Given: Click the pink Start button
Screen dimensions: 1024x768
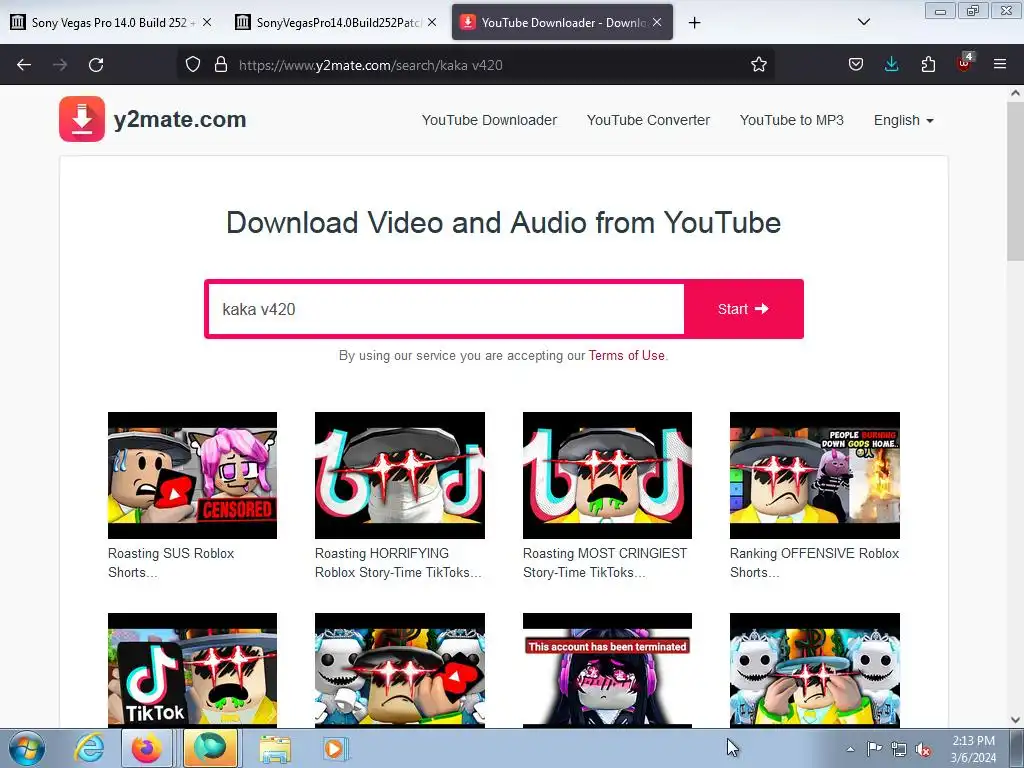Looking at the screenshot, I should click(x=743, y=309).
